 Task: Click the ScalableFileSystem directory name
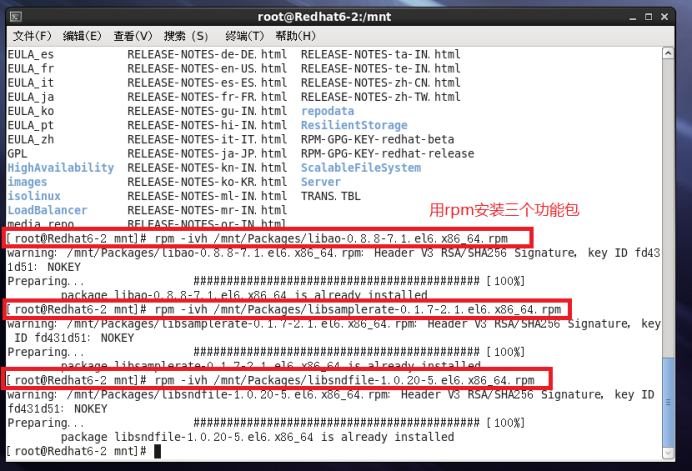(361, 168)
